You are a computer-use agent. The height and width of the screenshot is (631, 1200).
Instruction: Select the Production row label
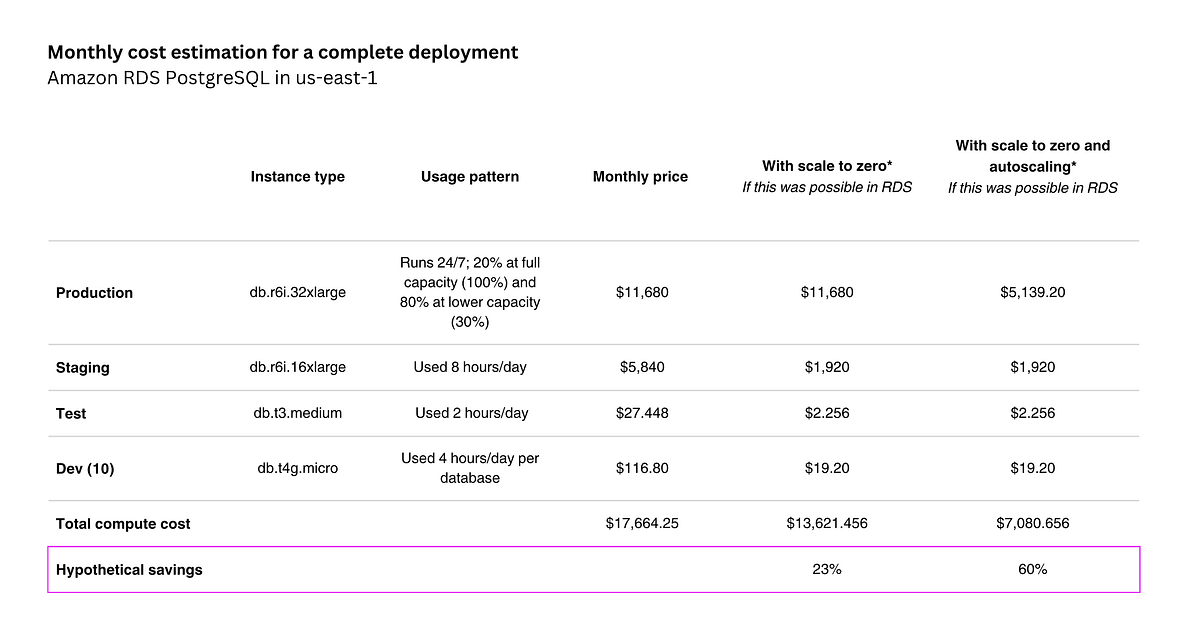94,293
